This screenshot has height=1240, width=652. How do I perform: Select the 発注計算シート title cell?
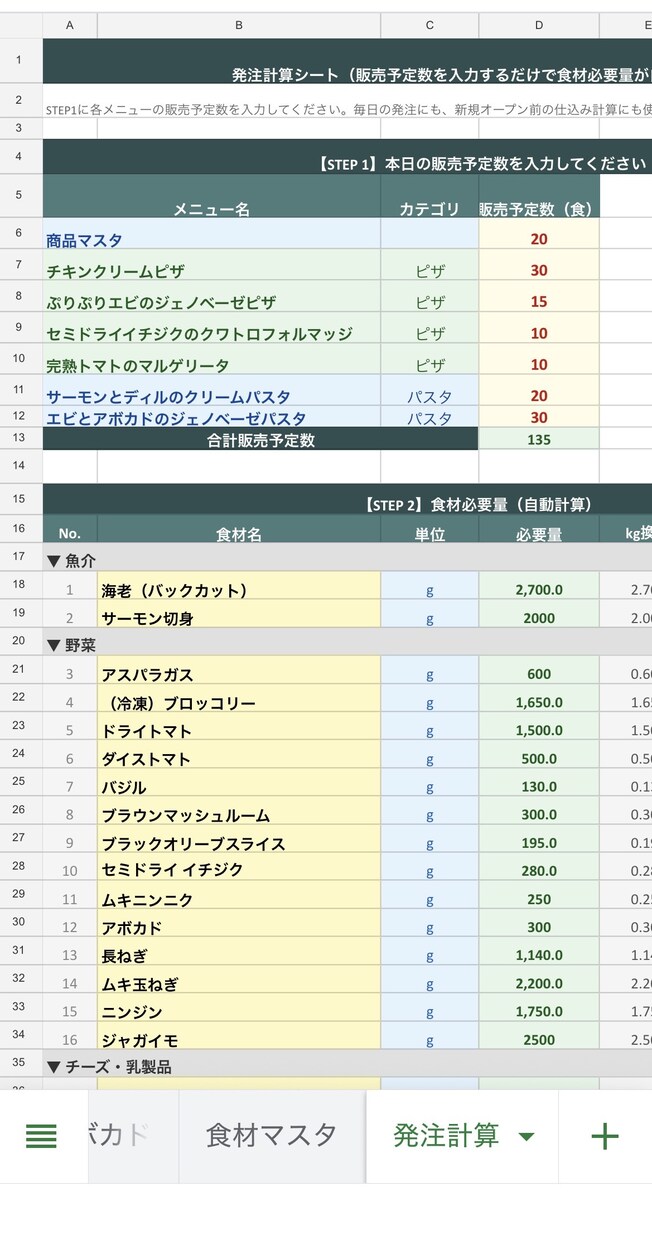[x=347, y=61]
